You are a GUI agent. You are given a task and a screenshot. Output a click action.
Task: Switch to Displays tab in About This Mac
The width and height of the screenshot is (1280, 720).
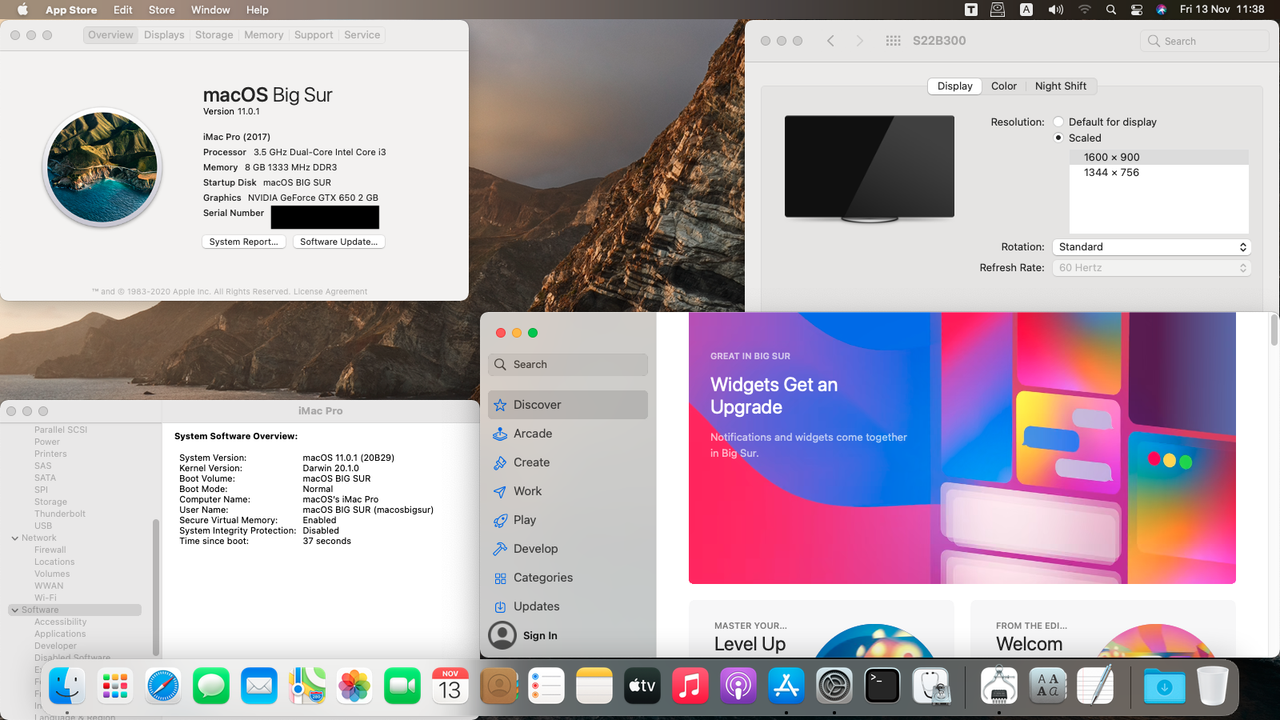click(164, 35)
